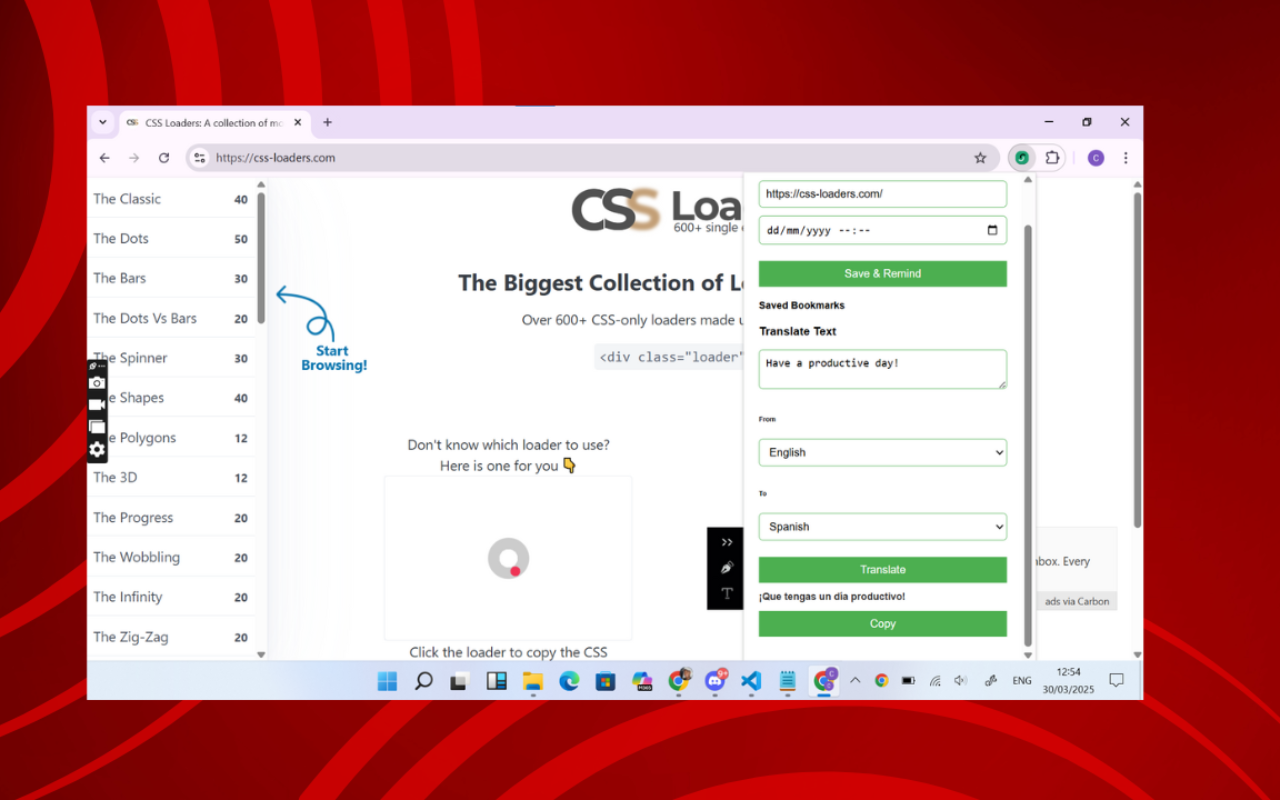Go back in browser history

point(105,158)
